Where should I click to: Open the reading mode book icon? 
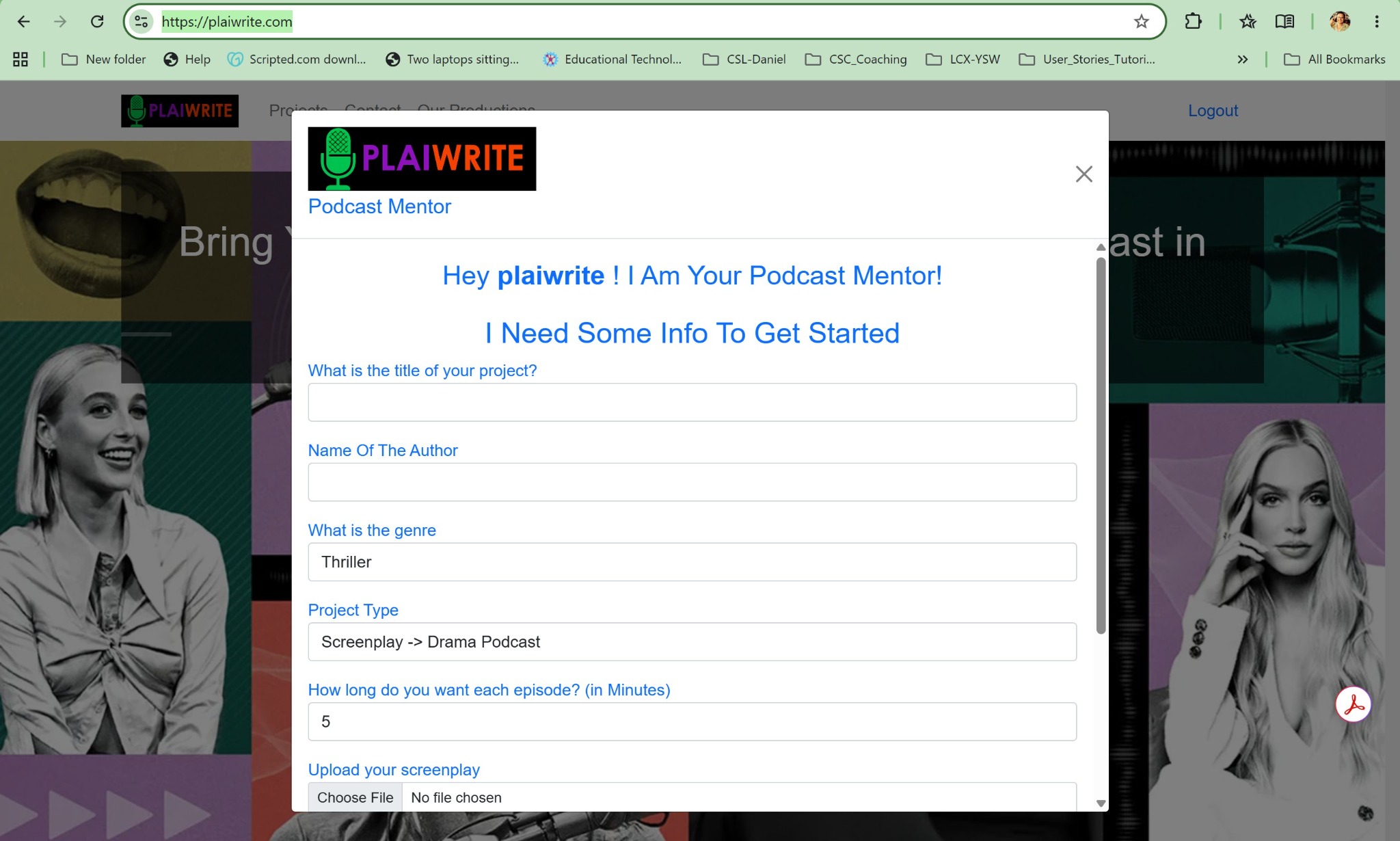pos(1284,22)
